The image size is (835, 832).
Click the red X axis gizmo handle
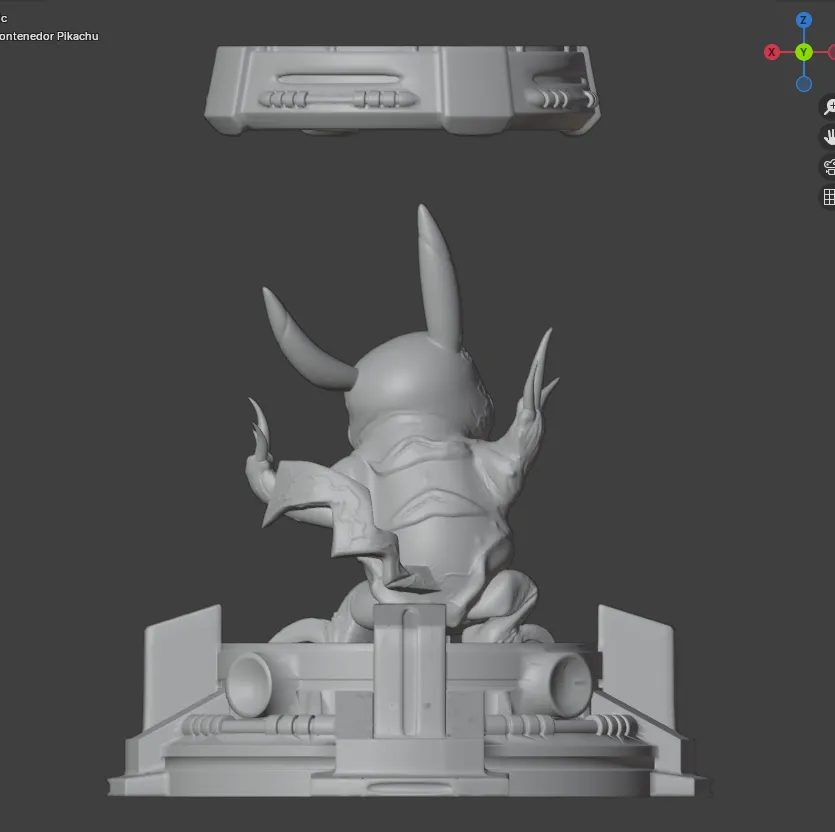click(772, 52)
